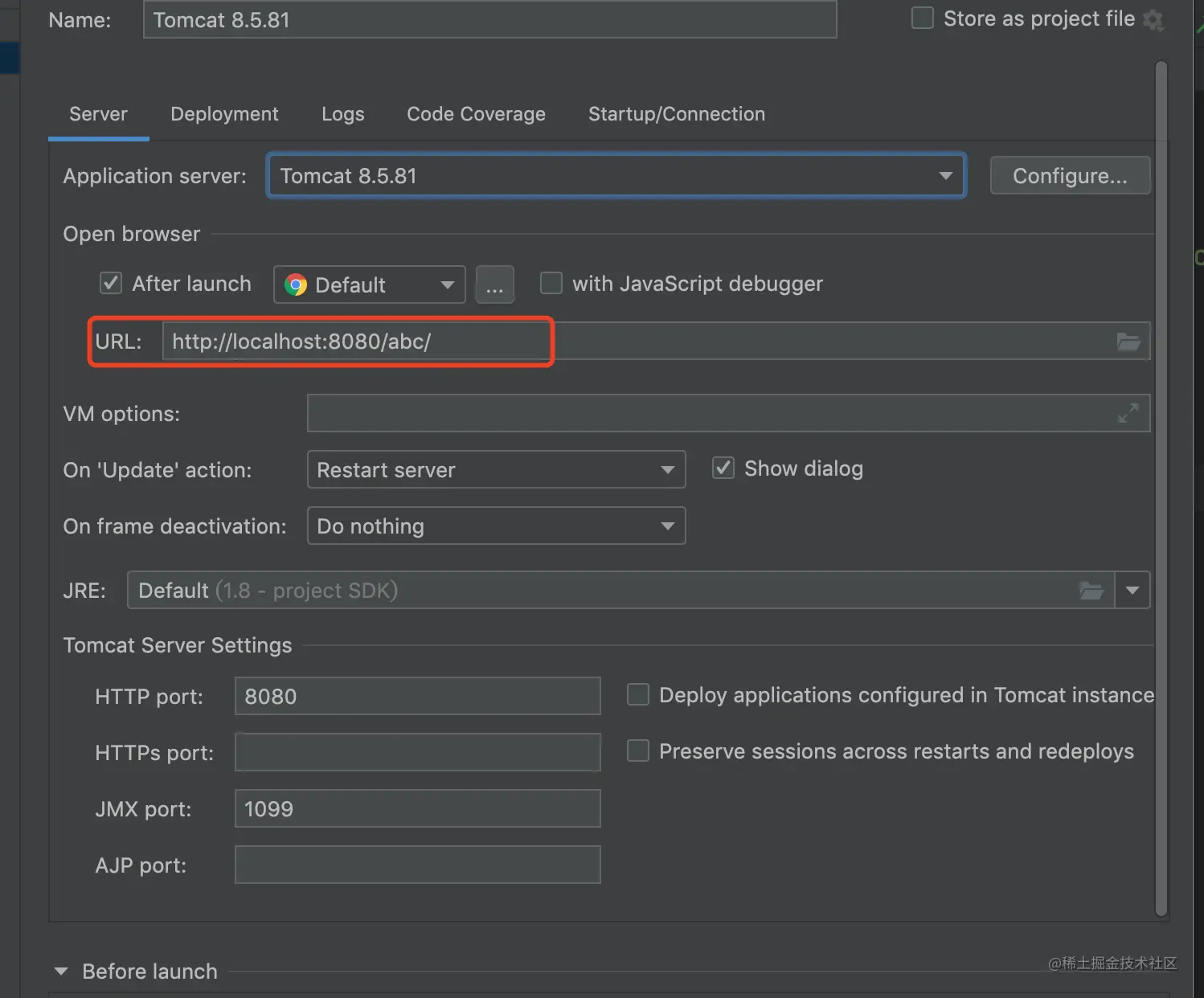
Task: Click the Chrome icon in the browser selector
Action: tap(296, 284)
